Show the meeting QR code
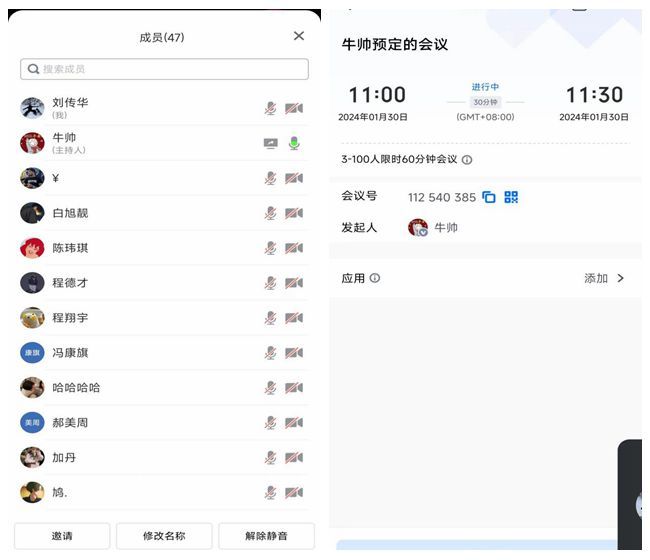The height and width of the screenshot is (560, 650). point(511,197)
